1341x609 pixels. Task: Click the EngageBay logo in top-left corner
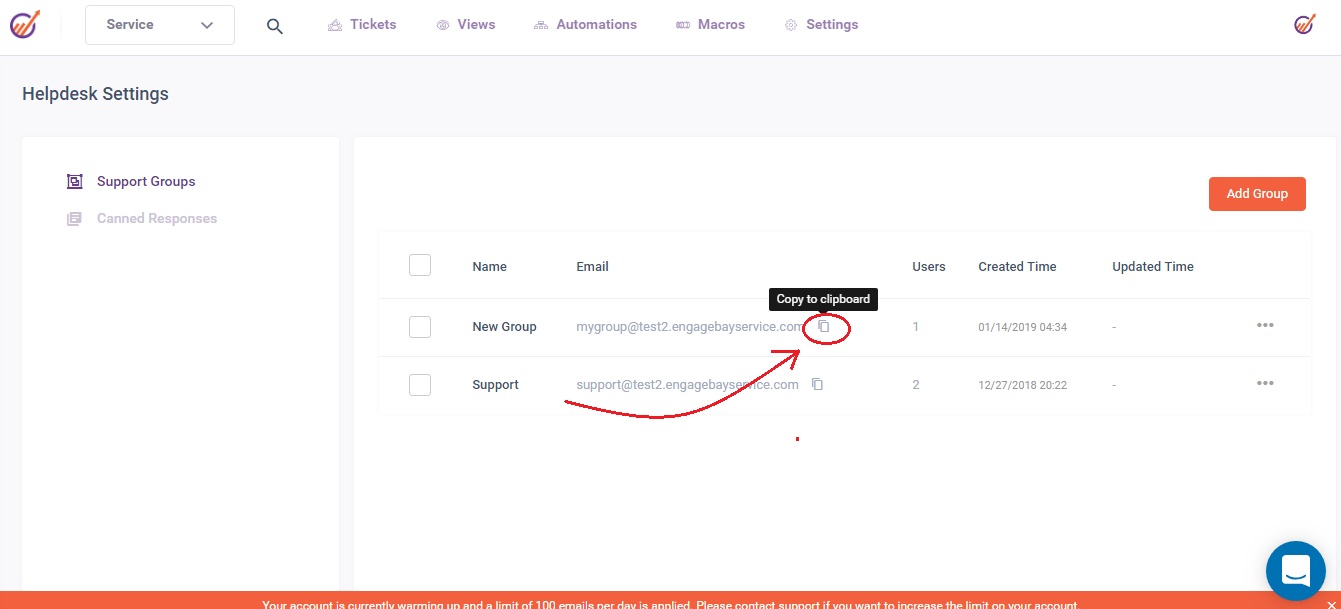tap(25, 24)
